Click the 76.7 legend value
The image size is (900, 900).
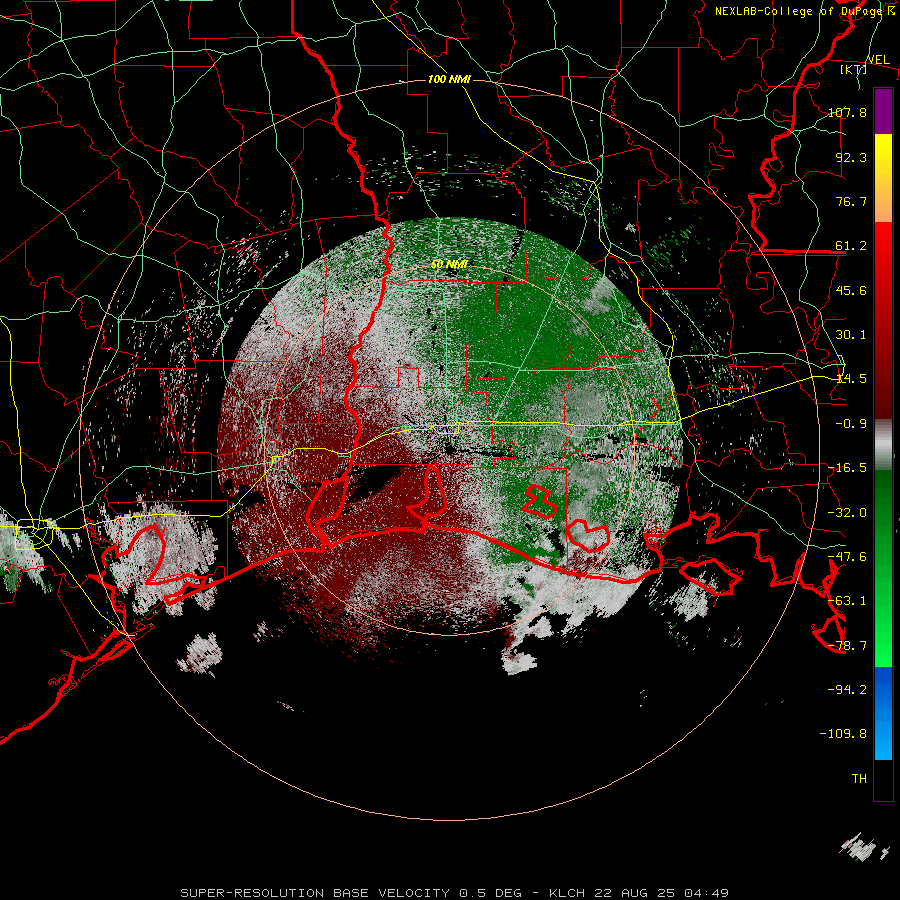[x=851, y=201]
